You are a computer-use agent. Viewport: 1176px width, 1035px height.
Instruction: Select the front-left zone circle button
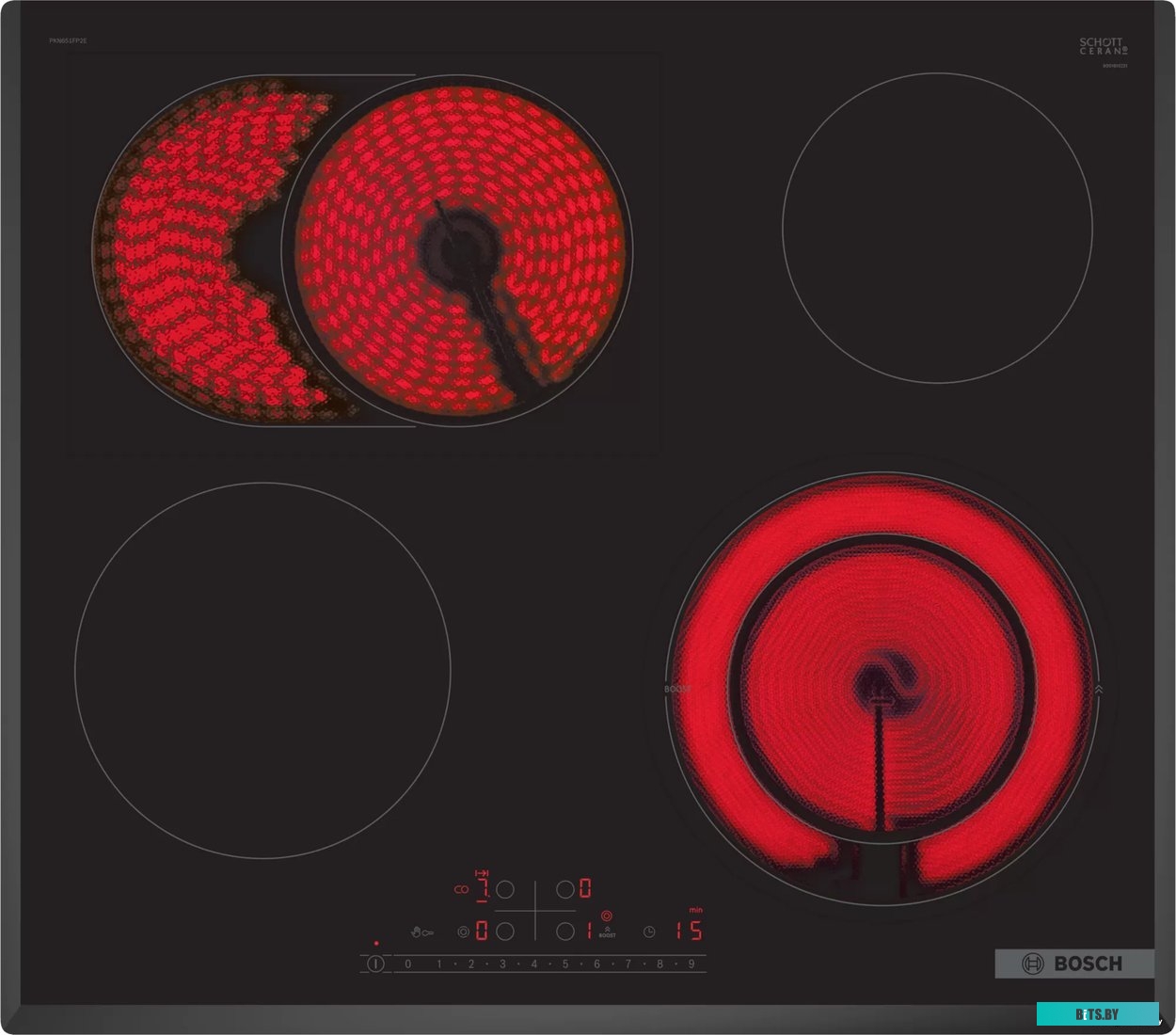pos(505,931)
